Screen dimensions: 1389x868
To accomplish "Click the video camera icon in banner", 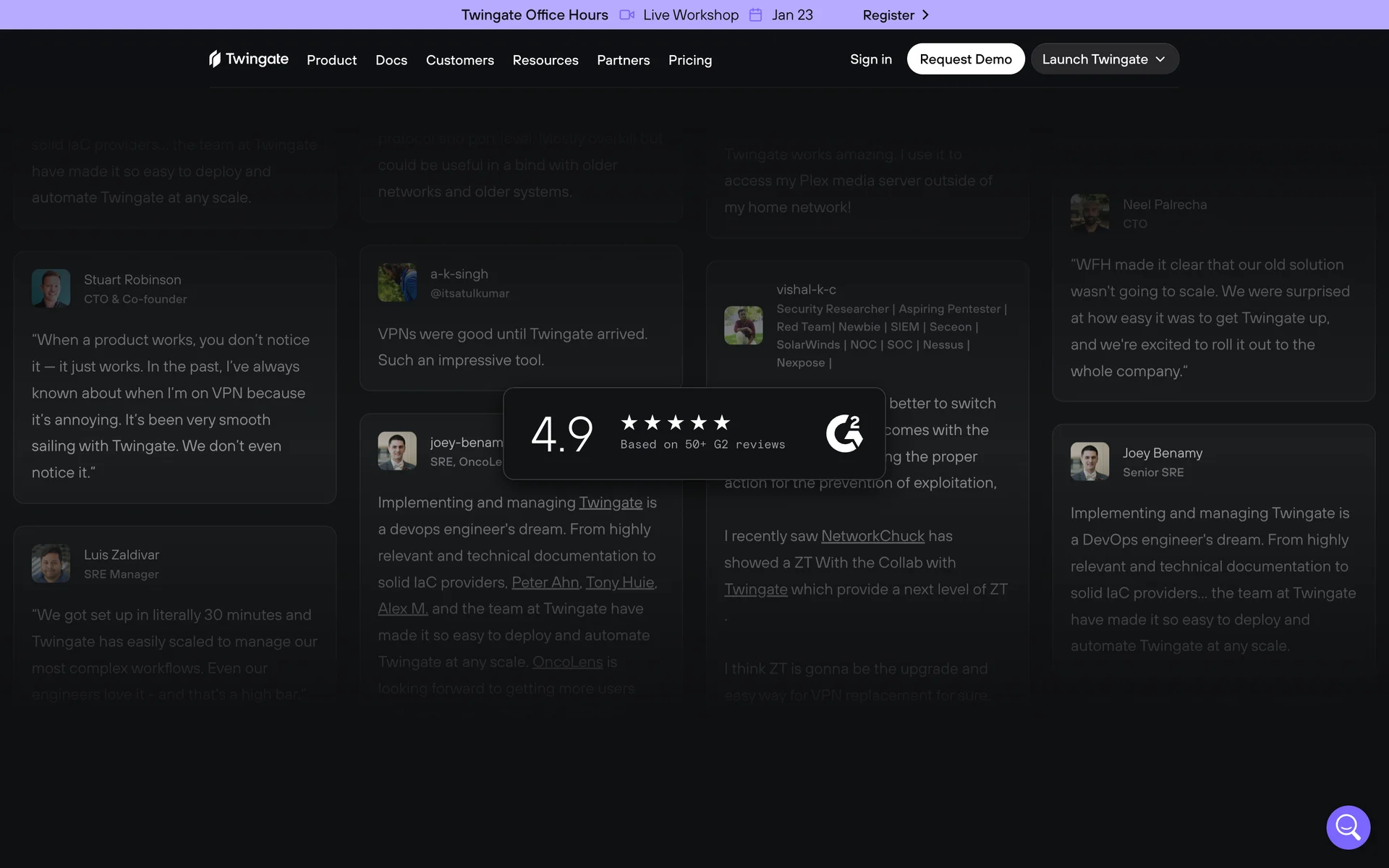I will coord(626,15).
